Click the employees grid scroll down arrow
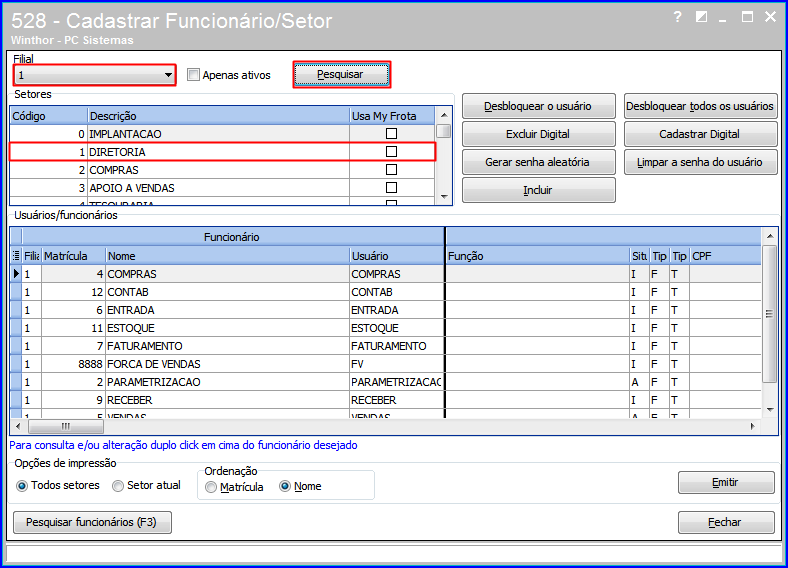 (x=769, y=410)
